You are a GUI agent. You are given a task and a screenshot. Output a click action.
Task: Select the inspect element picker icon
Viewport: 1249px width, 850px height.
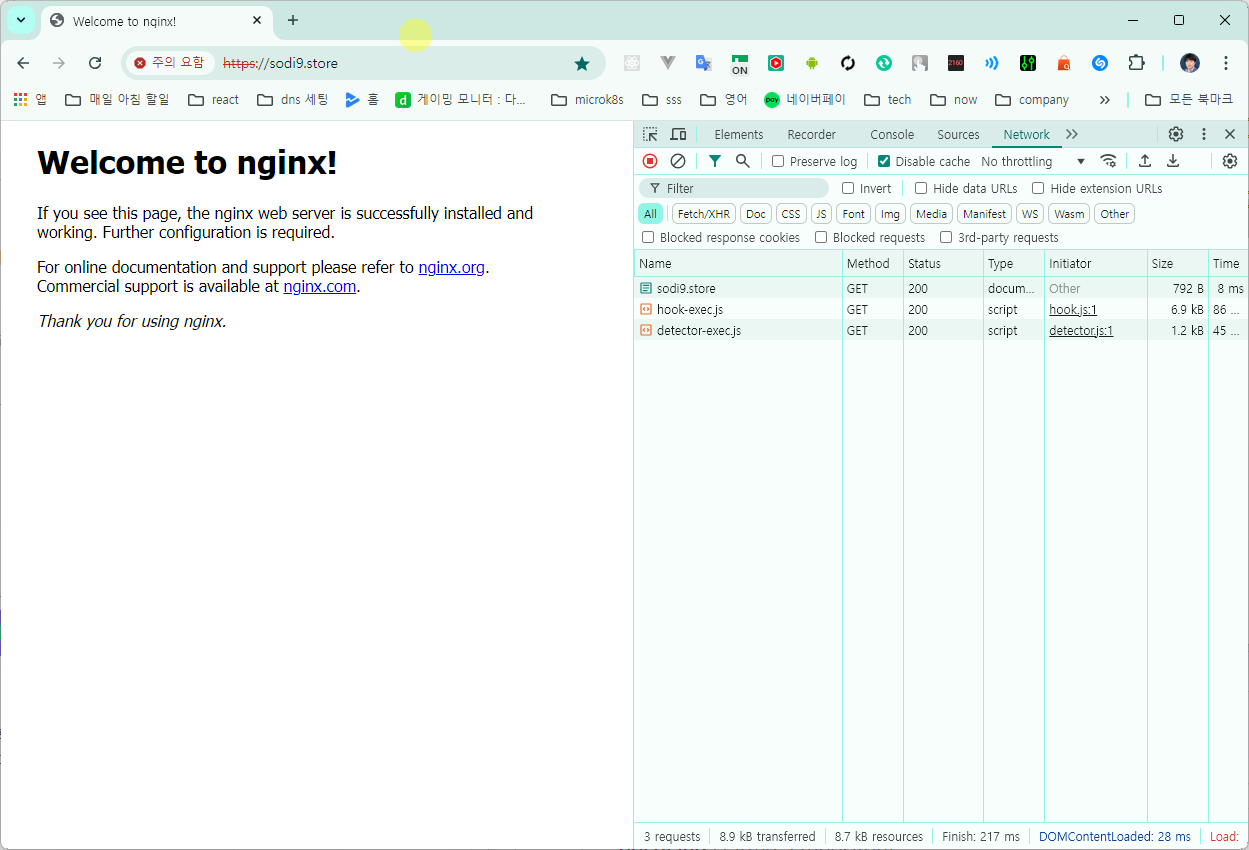point(650,134)
